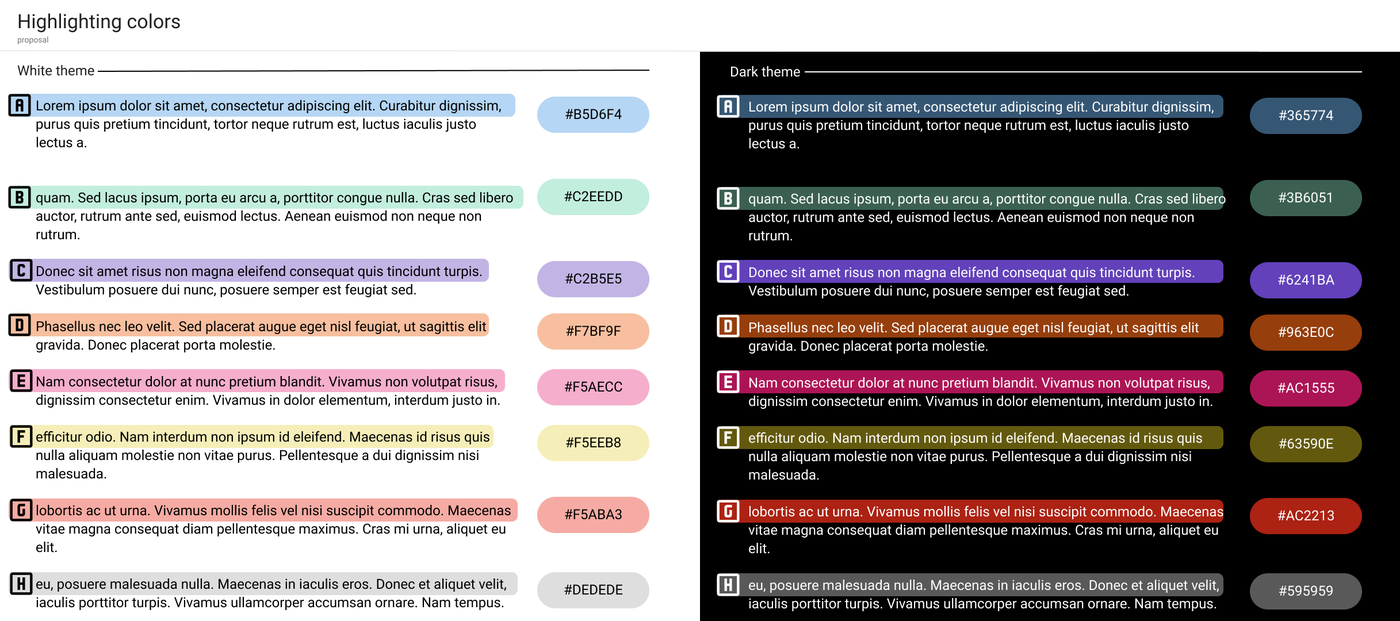Click the 'White theme' section heading
Image resolution: width=1400 pixels, height=621 pixels.
coord(56,71)
